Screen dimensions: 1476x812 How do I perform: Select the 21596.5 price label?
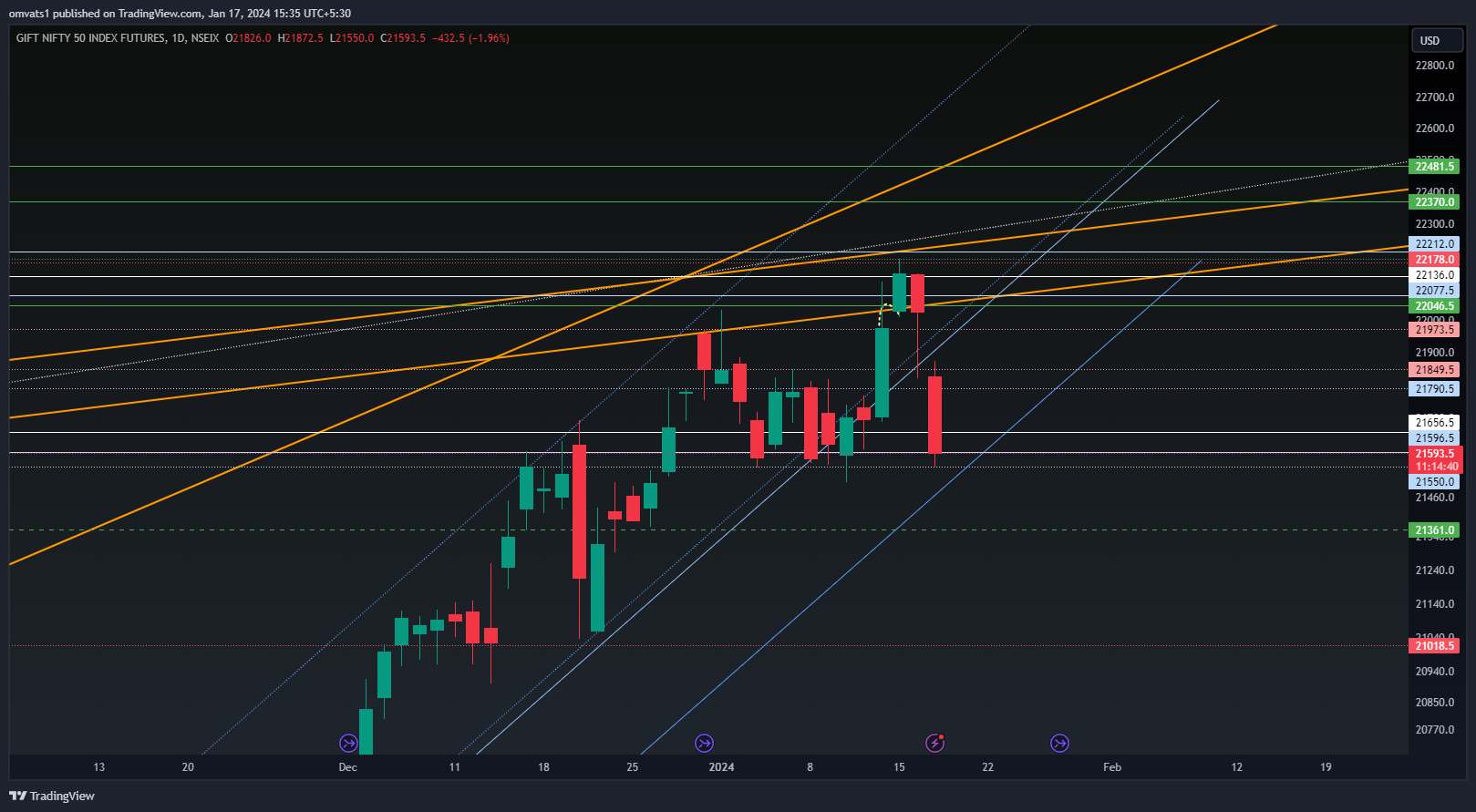click(x=1434, y=438)
